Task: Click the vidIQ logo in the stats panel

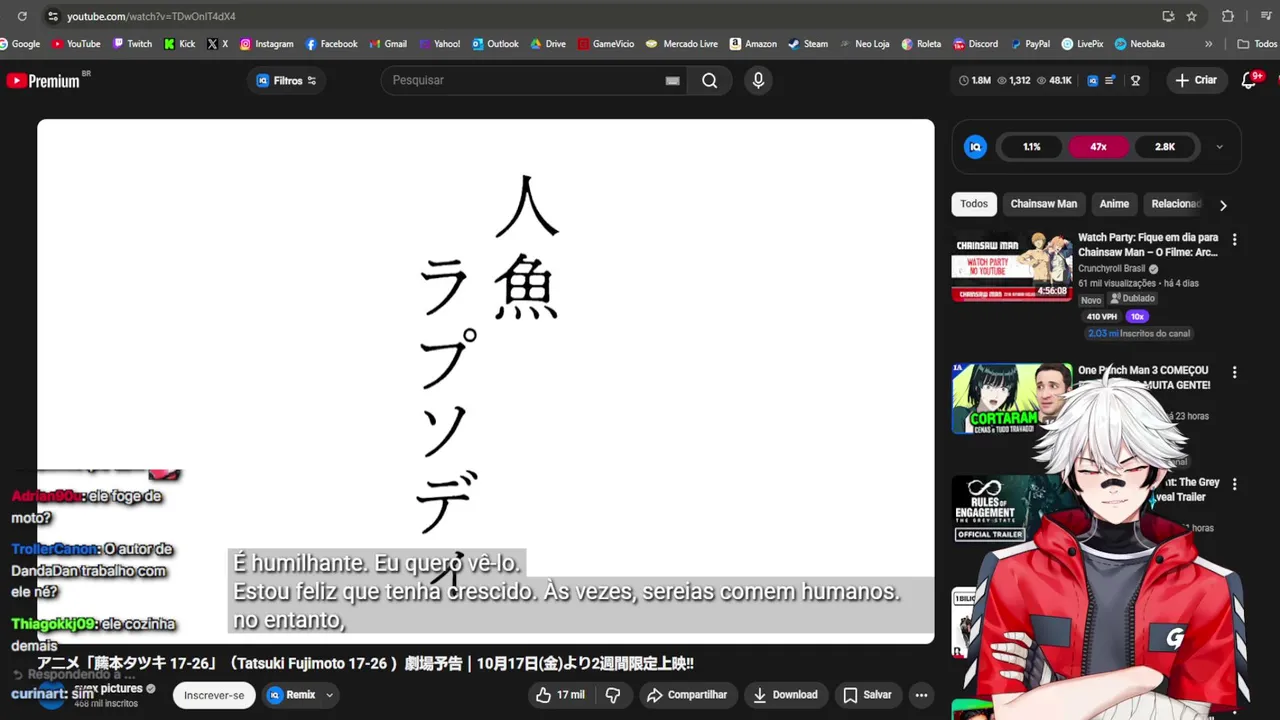Action: point(975,147)
